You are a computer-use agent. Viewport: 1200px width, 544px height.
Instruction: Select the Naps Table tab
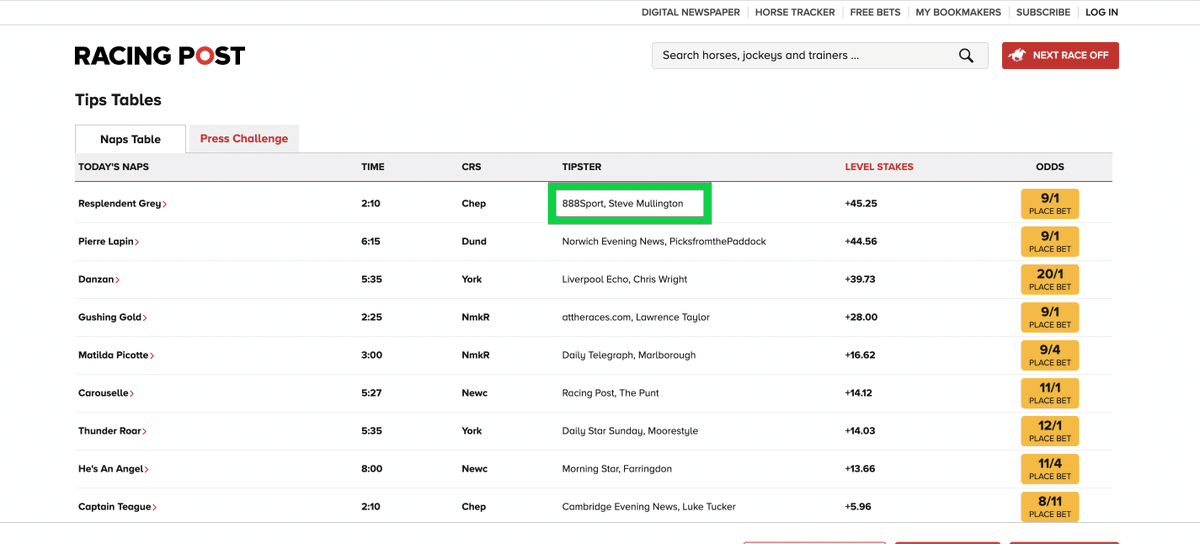pos(131,139)
